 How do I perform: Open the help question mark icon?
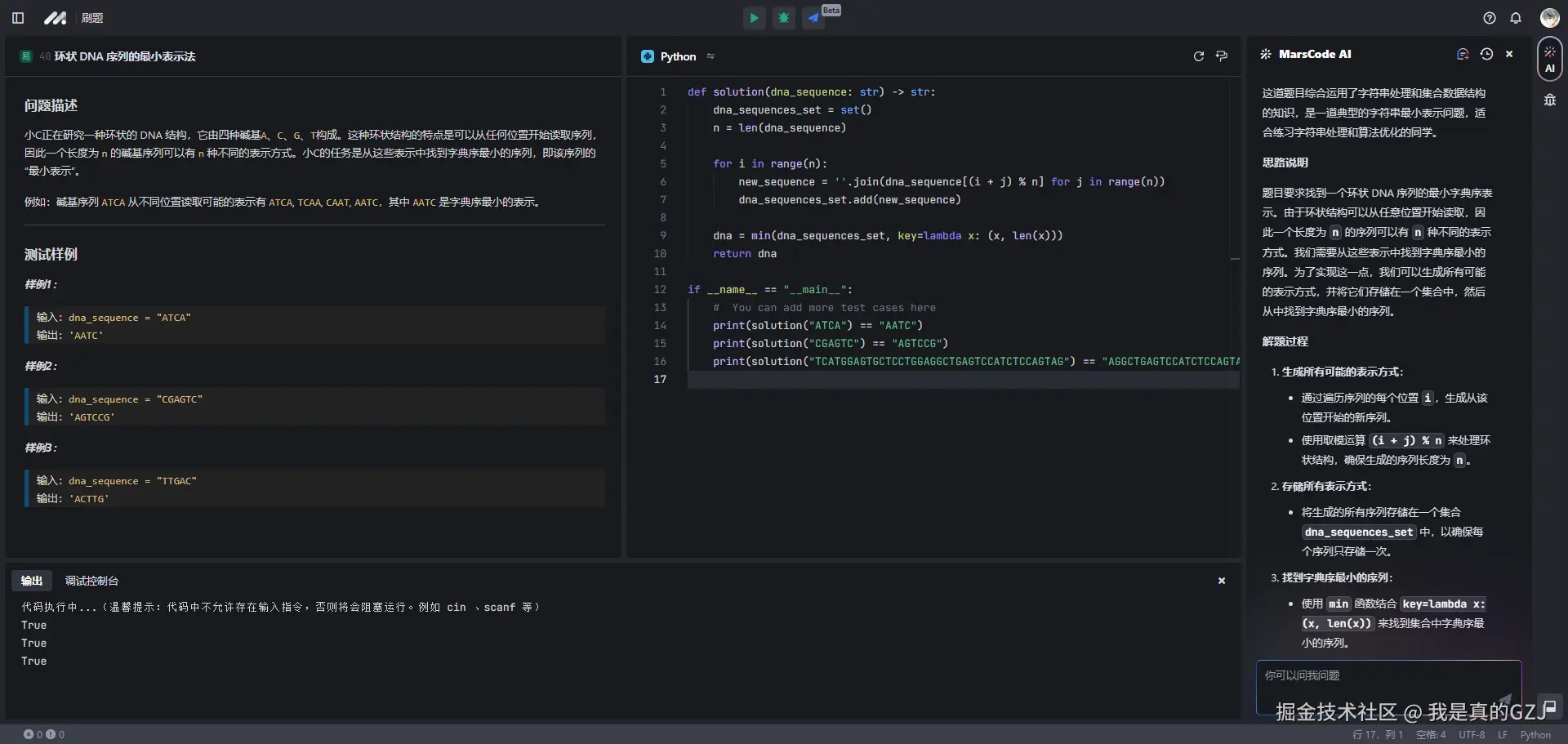click(x=1490, y=18)
